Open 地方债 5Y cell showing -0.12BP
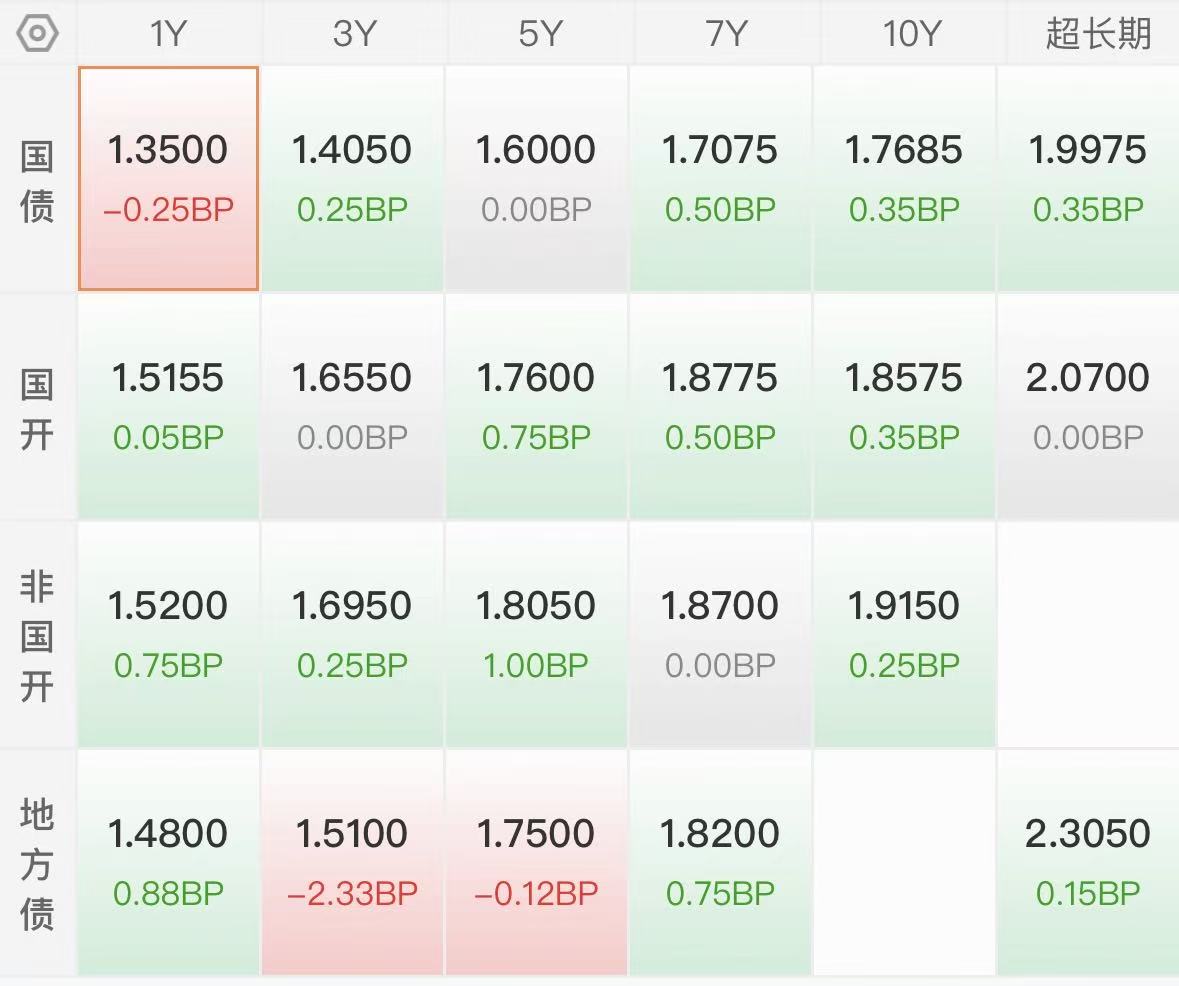The width and height of the screenshot is (1179, 986). point(536,863)
